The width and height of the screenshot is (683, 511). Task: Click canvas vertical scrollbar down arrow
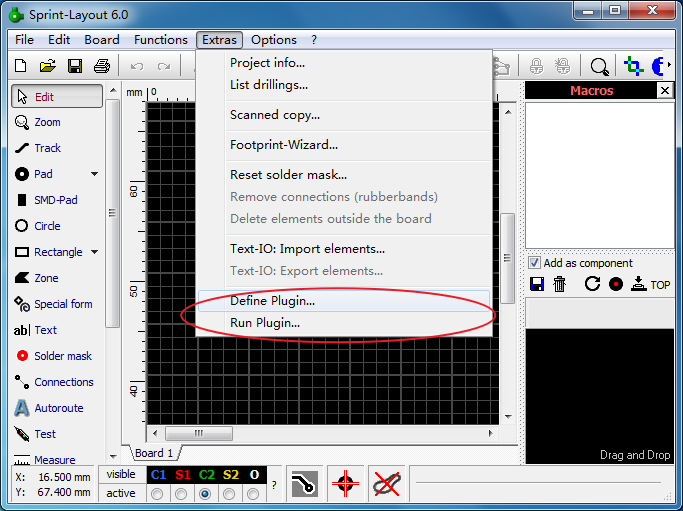(508, 417)
